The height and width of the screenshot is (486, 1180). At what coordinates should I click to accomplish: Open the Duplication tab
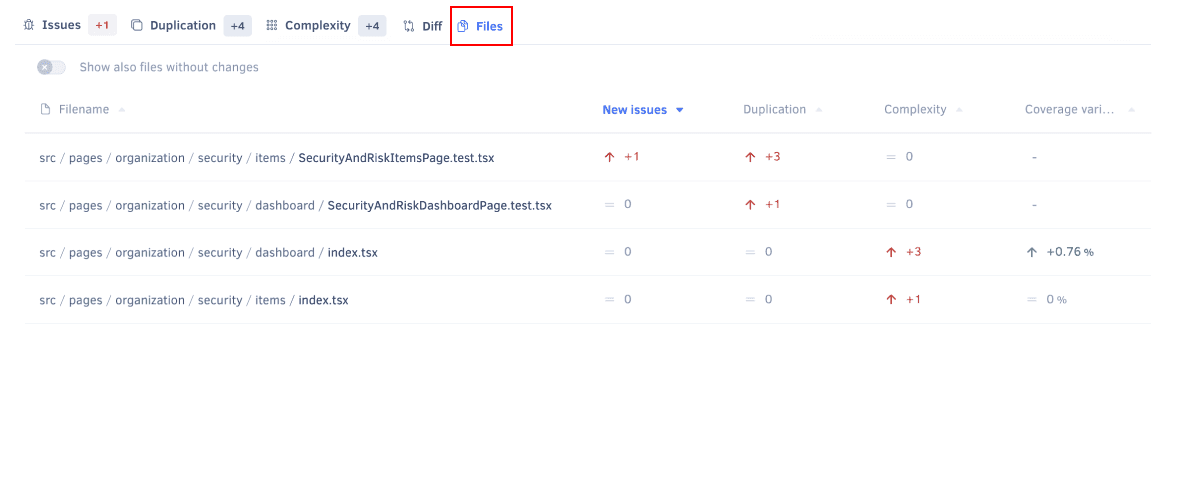pos(182,26)
